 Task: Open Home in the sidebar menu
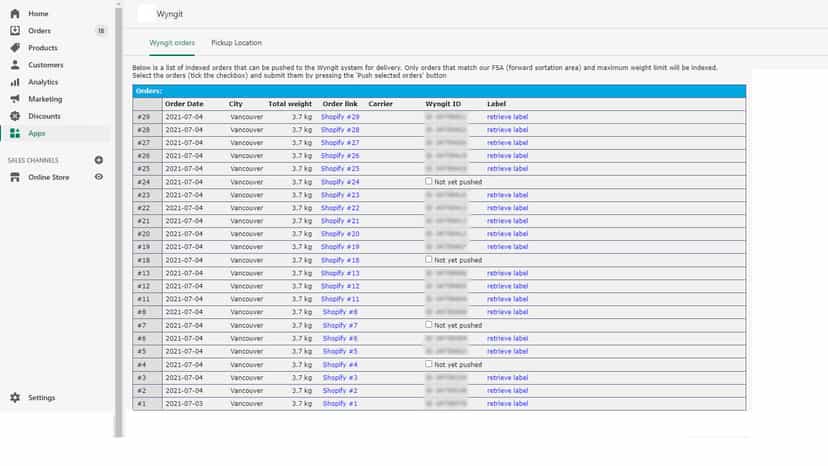click(x=38, y=14)
